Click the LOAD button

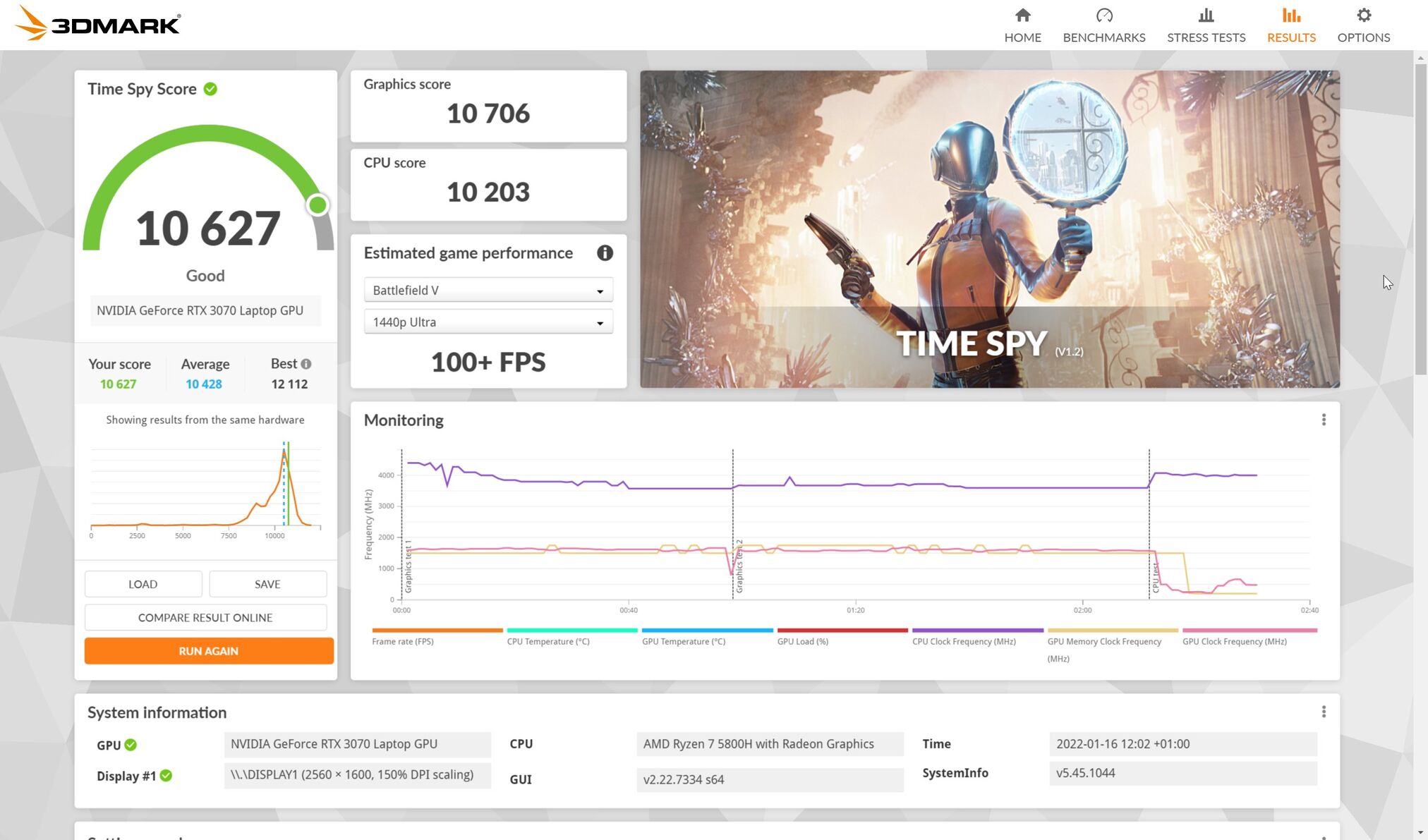pyautogui.click(x=143, y=584)
